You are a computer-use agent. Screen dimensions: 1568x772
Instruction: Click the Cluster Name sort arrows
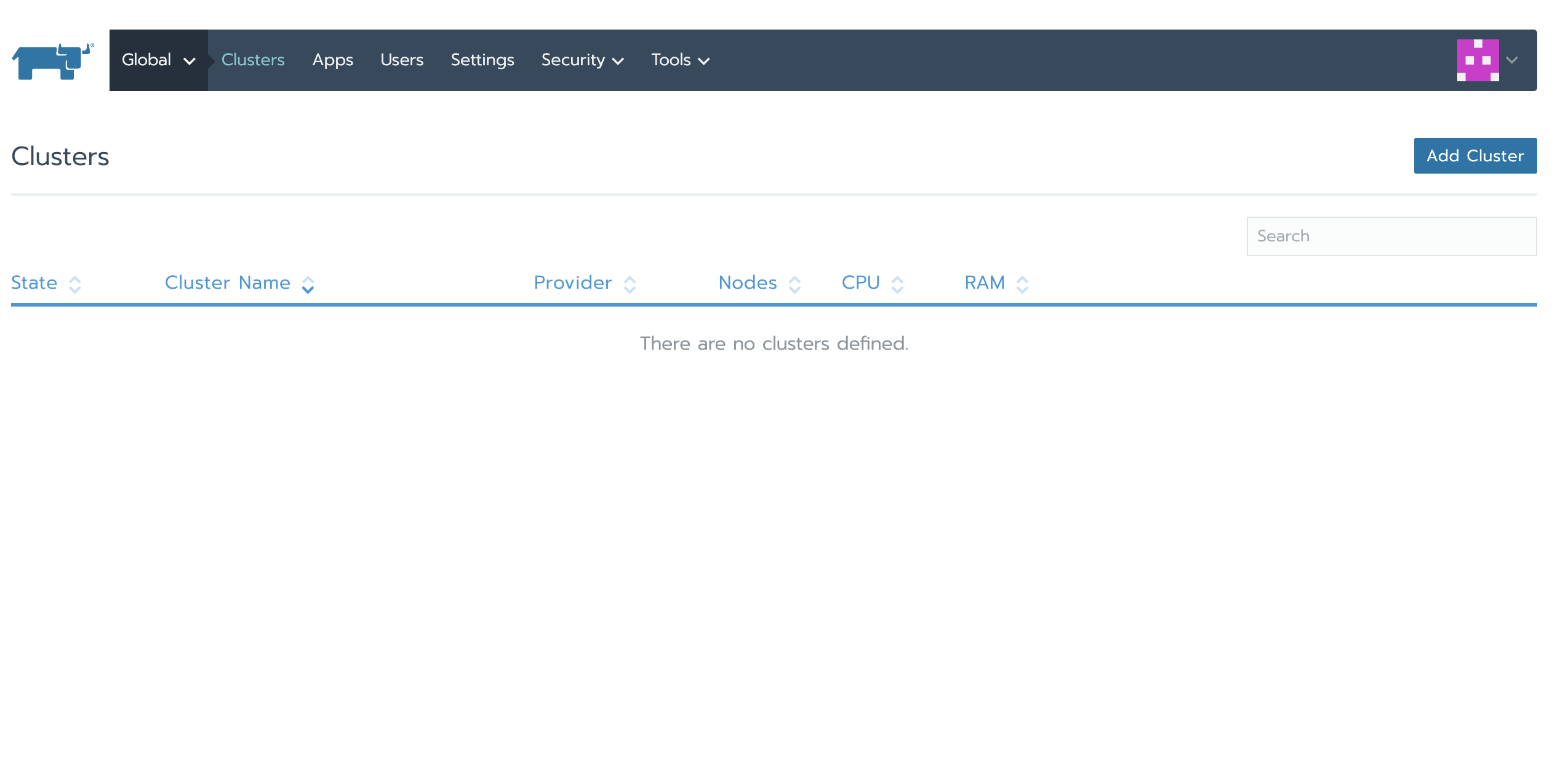[308, 284]
